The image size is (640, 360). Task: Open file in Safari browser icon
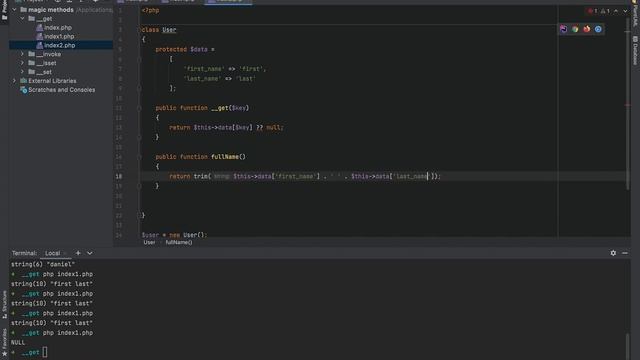pos(598,29)
